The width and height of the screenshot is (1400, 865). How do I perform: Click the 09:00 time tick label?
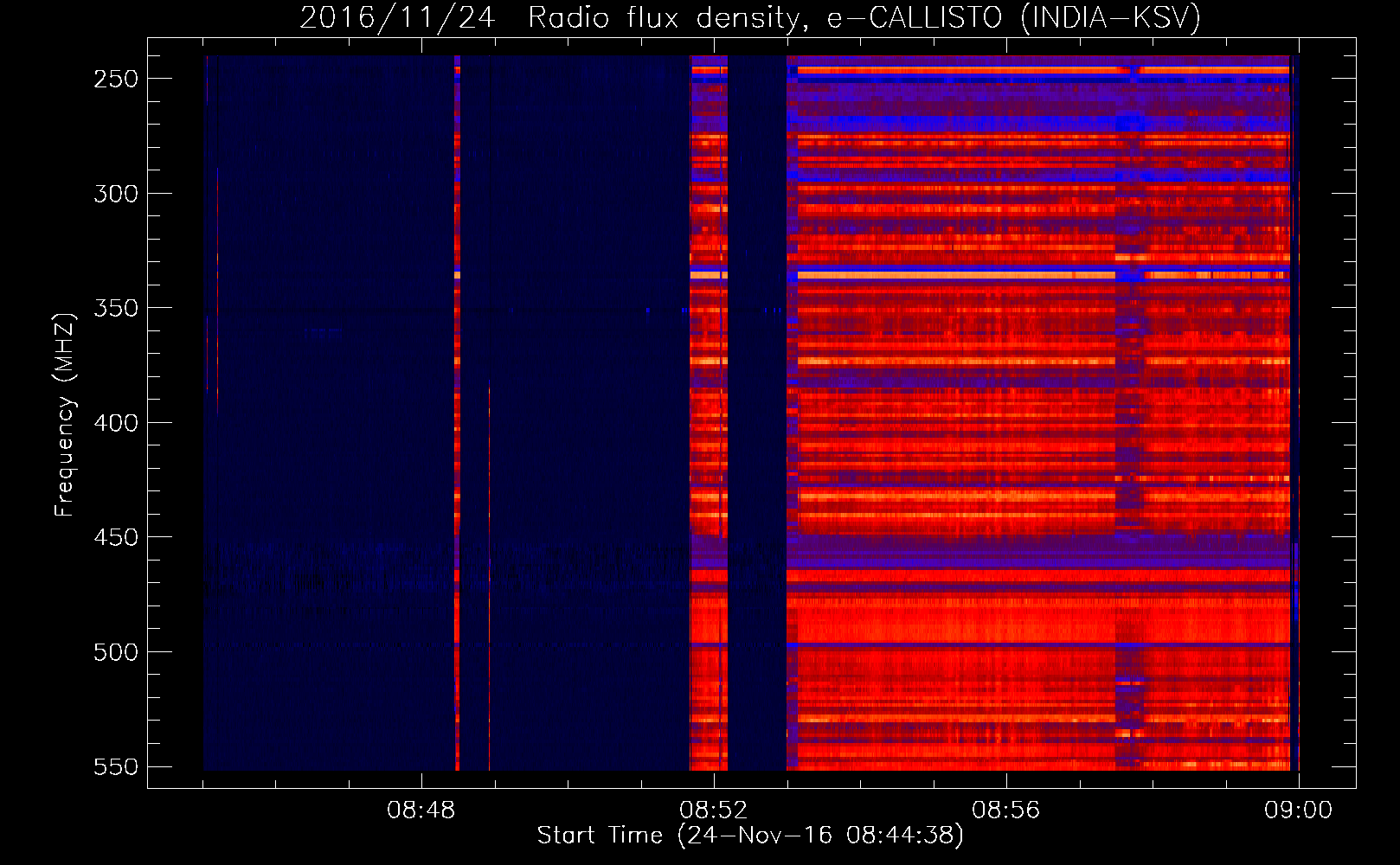[1299, 811]
